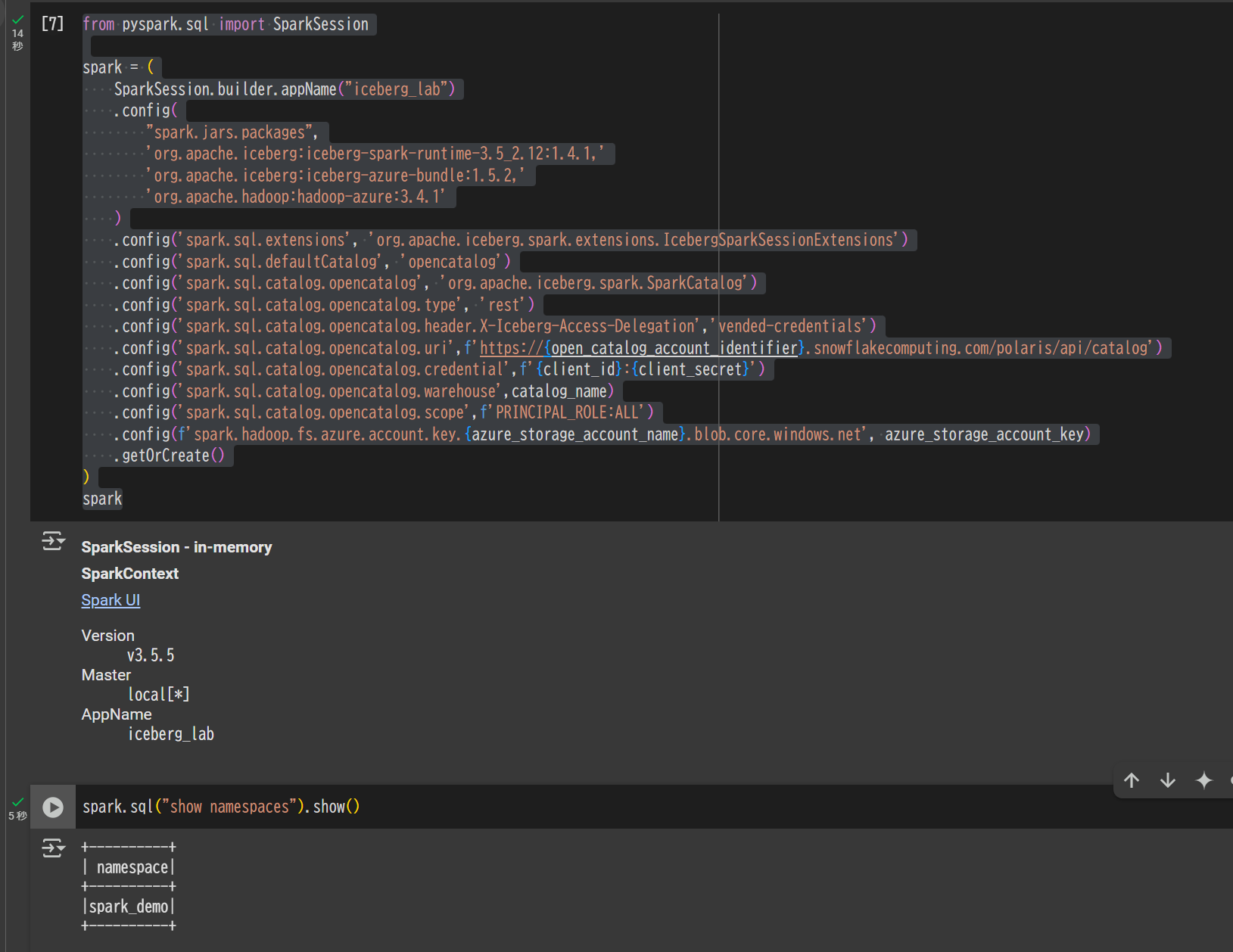Run the show namespaces cell
The image size is (1233, 952).
[53, 807]
